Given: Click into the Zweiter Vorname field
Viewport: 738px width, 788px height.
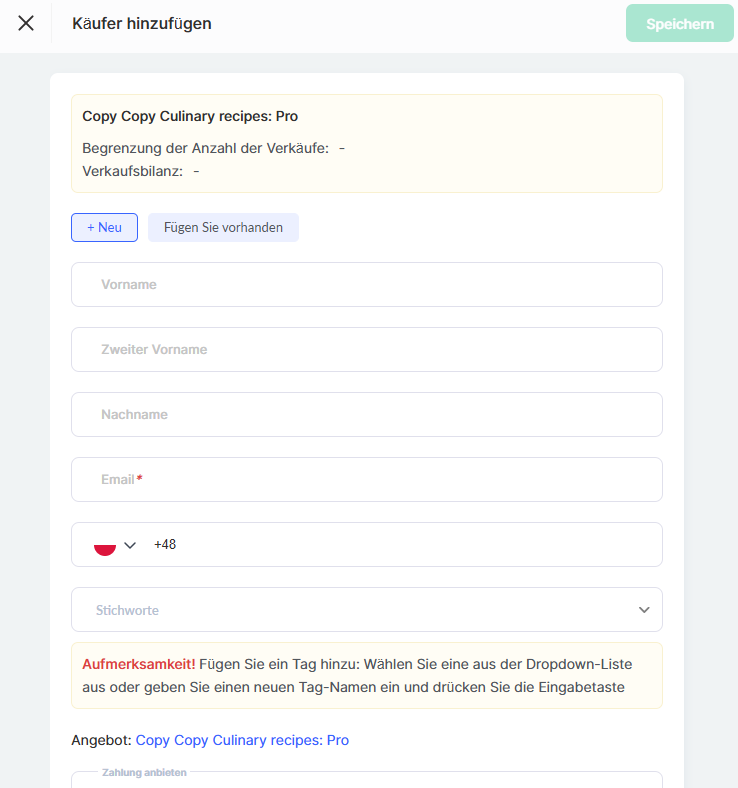Looking at the screenshot, I should pyautogui.click(x=366, y=350).
